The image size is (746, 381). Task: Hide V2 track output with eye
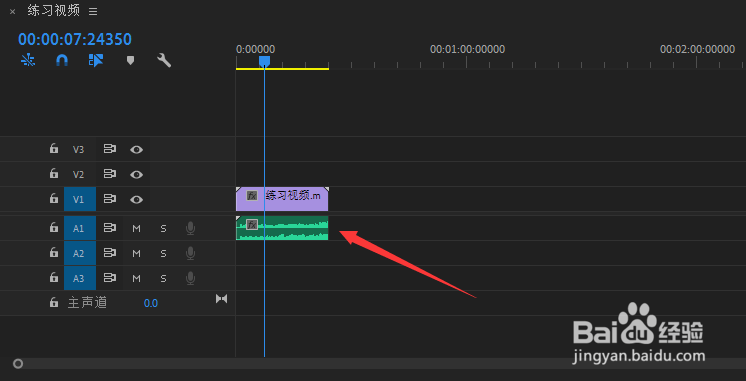pos(137,175)
